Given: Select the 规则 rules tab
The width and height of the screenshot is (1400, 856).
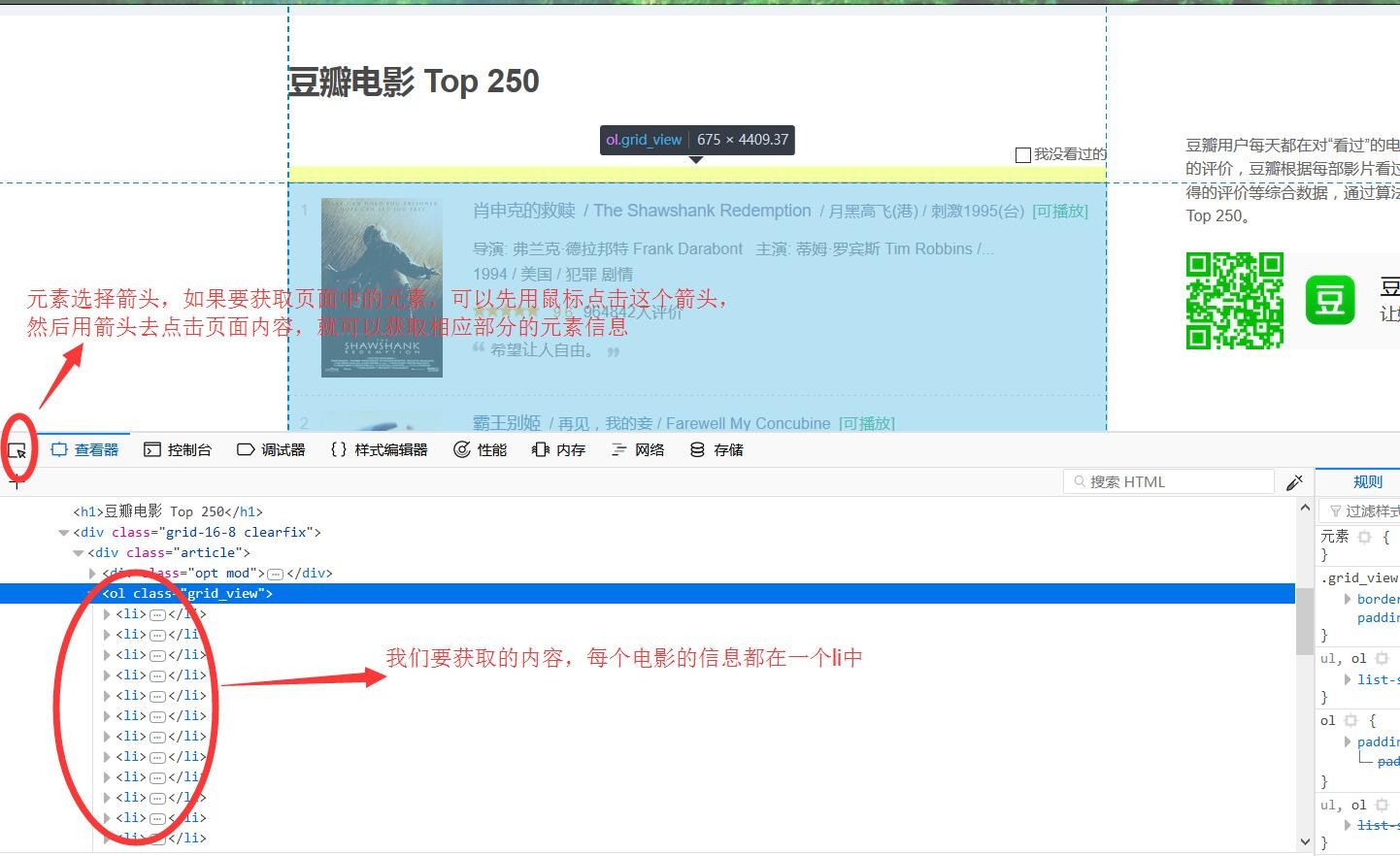Looking at the screenshot, I should 1367,481.
